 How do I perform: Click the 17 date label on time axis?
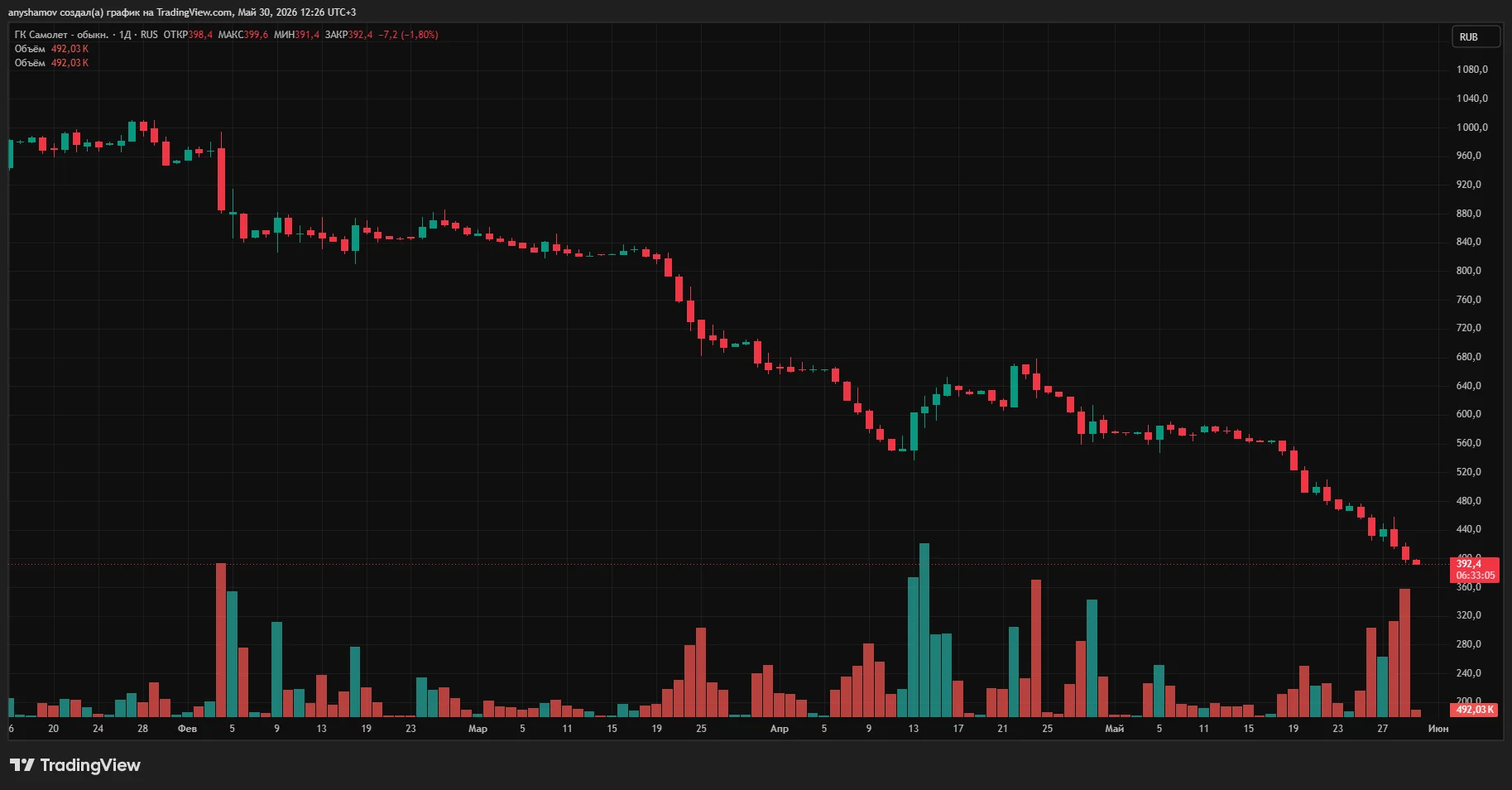click(958, 729)
